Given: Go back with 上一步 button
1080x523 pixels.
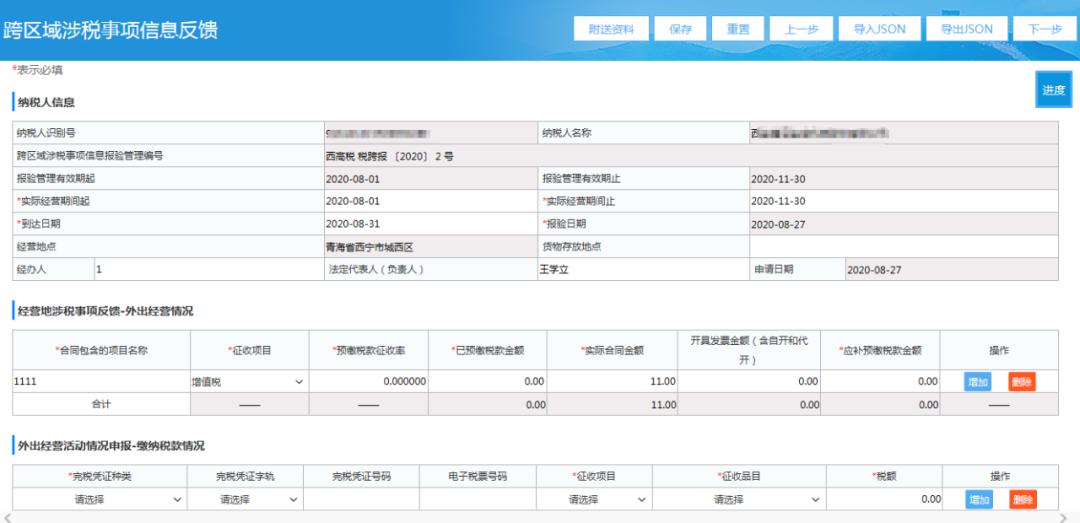Looking at the screenshot, I should (x=801, y=29).
